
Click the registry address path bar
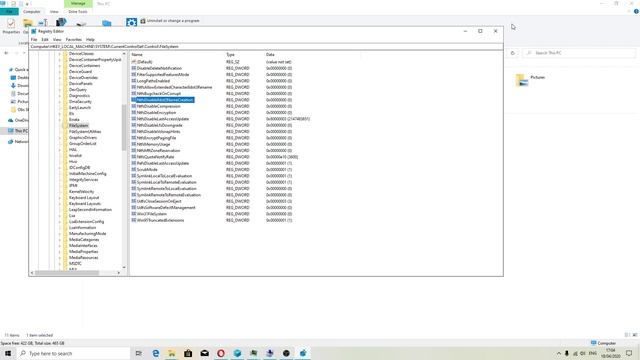[266, 47]
